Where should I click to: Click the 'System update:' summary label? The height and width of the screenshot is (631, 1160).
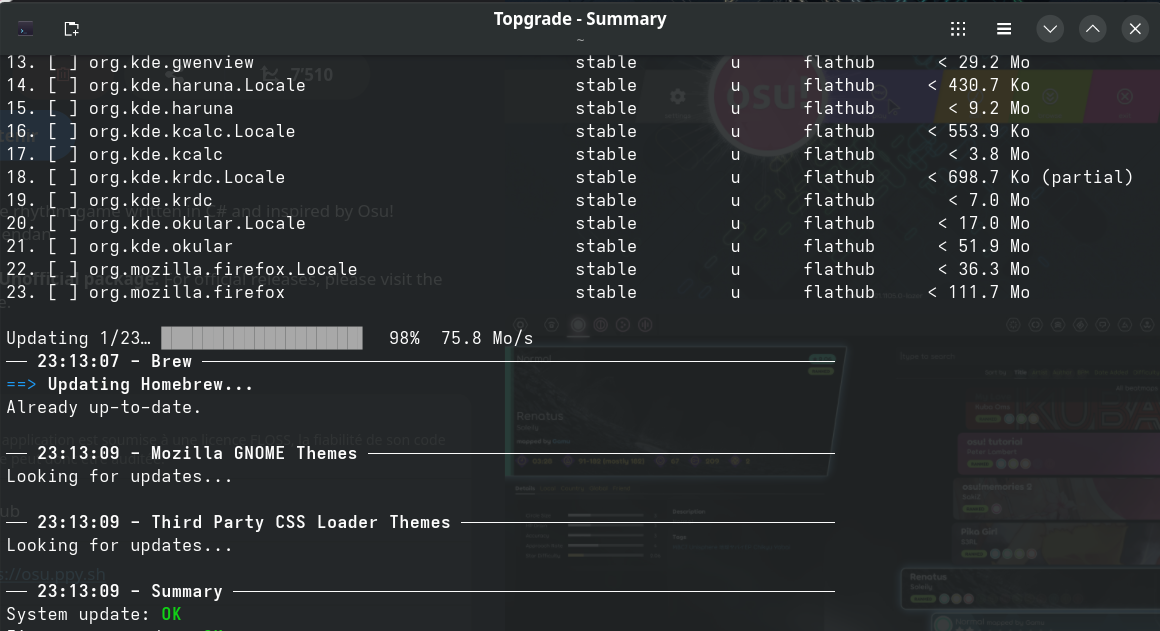[78, 614]
